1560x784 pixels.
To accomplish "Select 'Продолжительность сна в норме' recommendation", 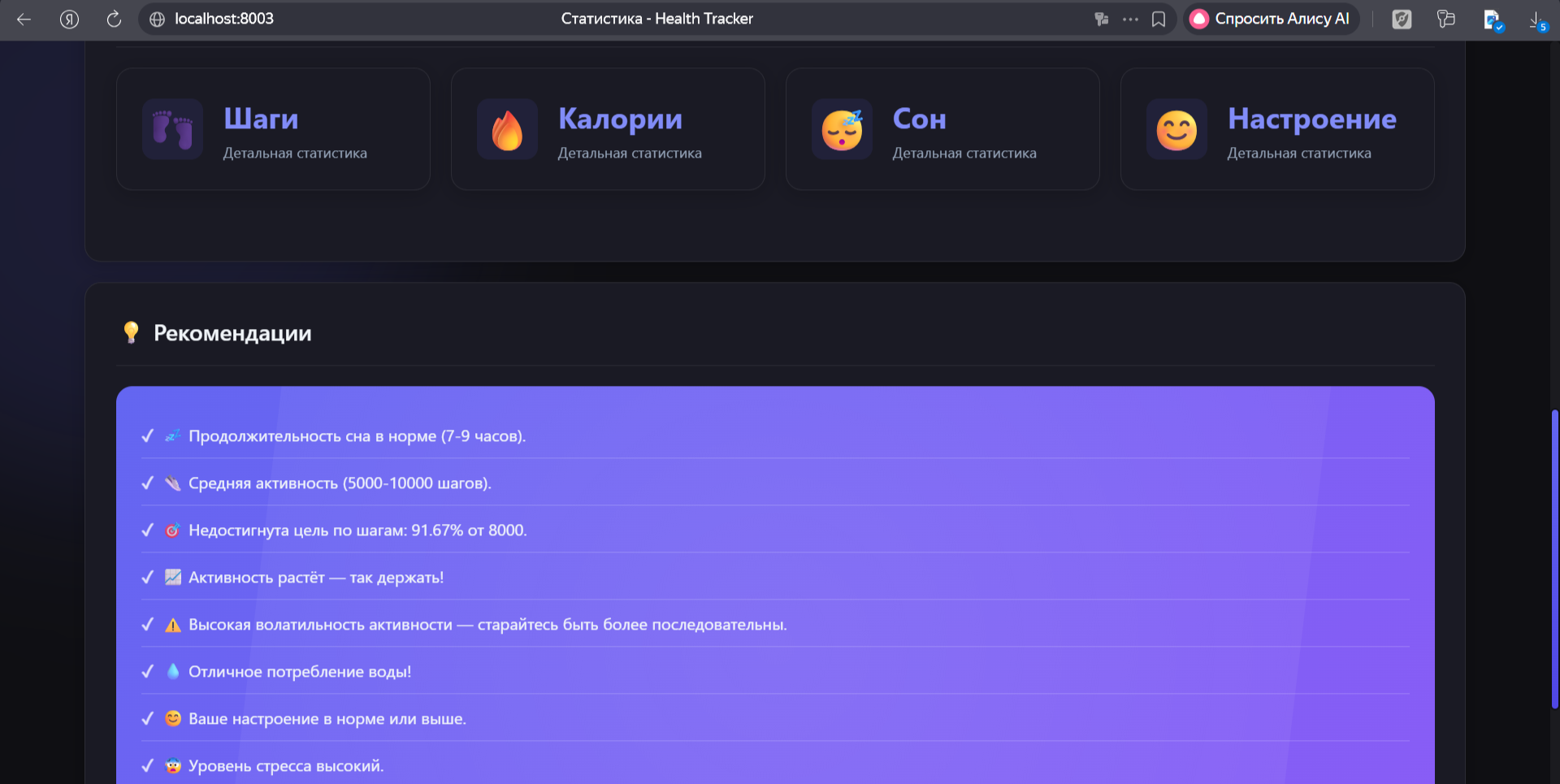I will pyautogui.click(x=775, y=436).
